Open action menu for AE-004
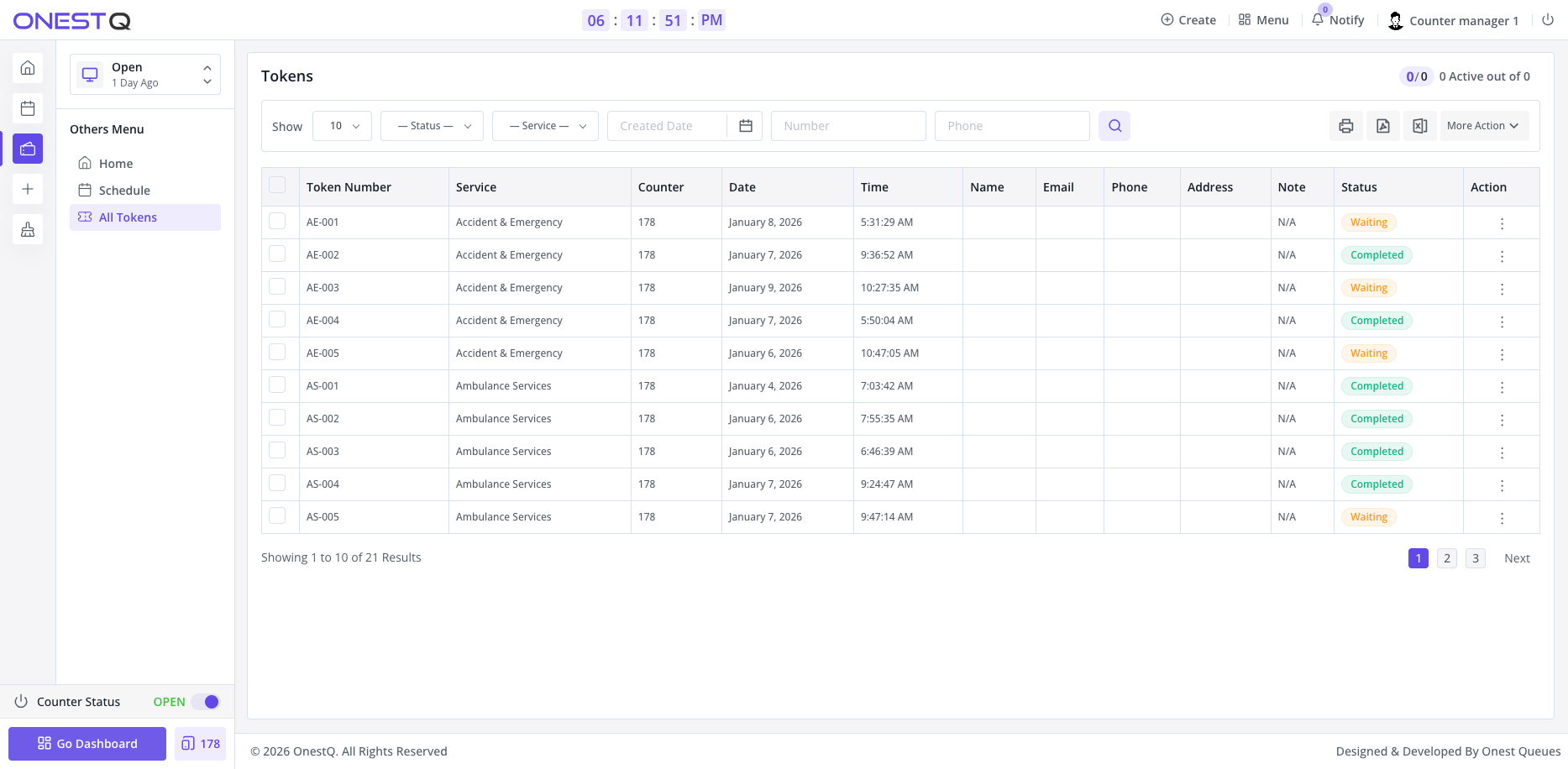The width and height of the screenshot is (1568, 769). (x=1502, y=322)
